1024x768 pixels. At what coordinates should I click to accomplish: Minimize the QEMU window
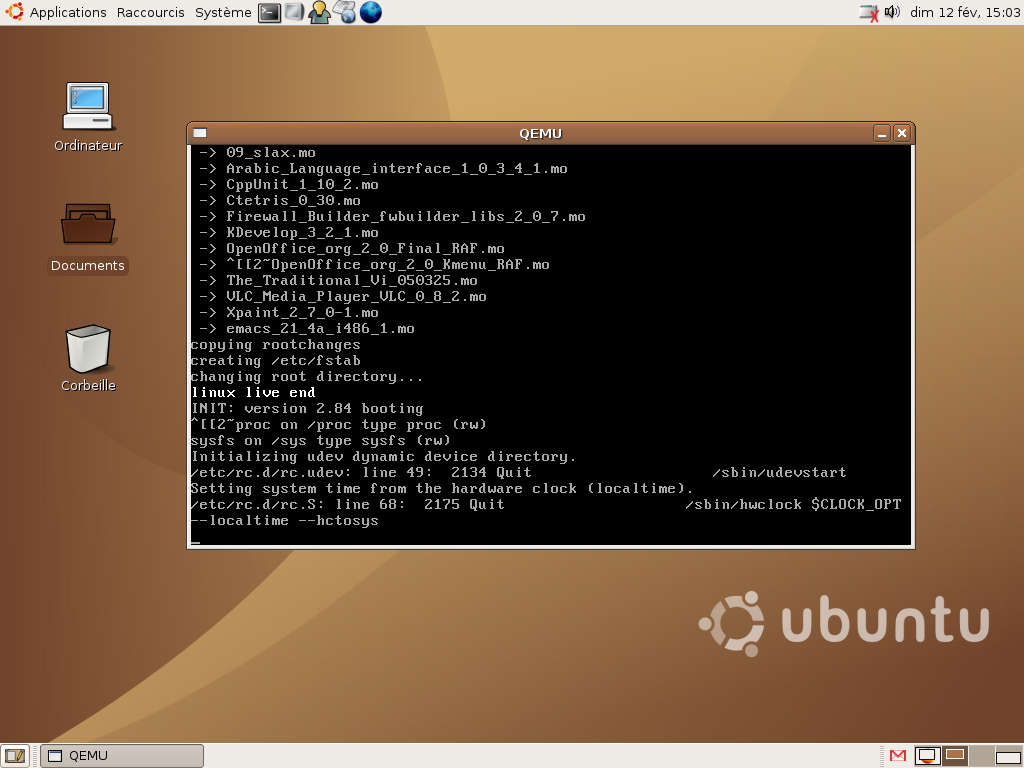pyautogui.click(x=882, y=133)
